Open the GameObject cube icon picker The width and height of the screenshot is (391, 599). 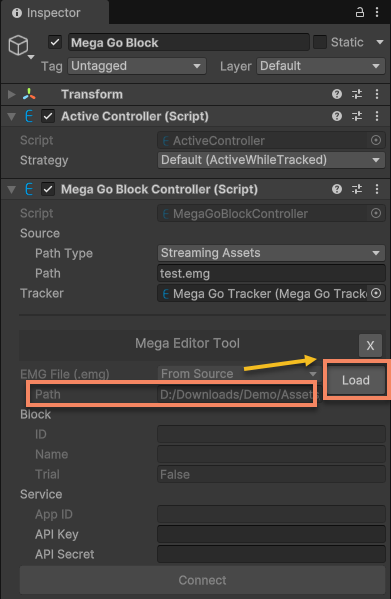click(18, 45)
